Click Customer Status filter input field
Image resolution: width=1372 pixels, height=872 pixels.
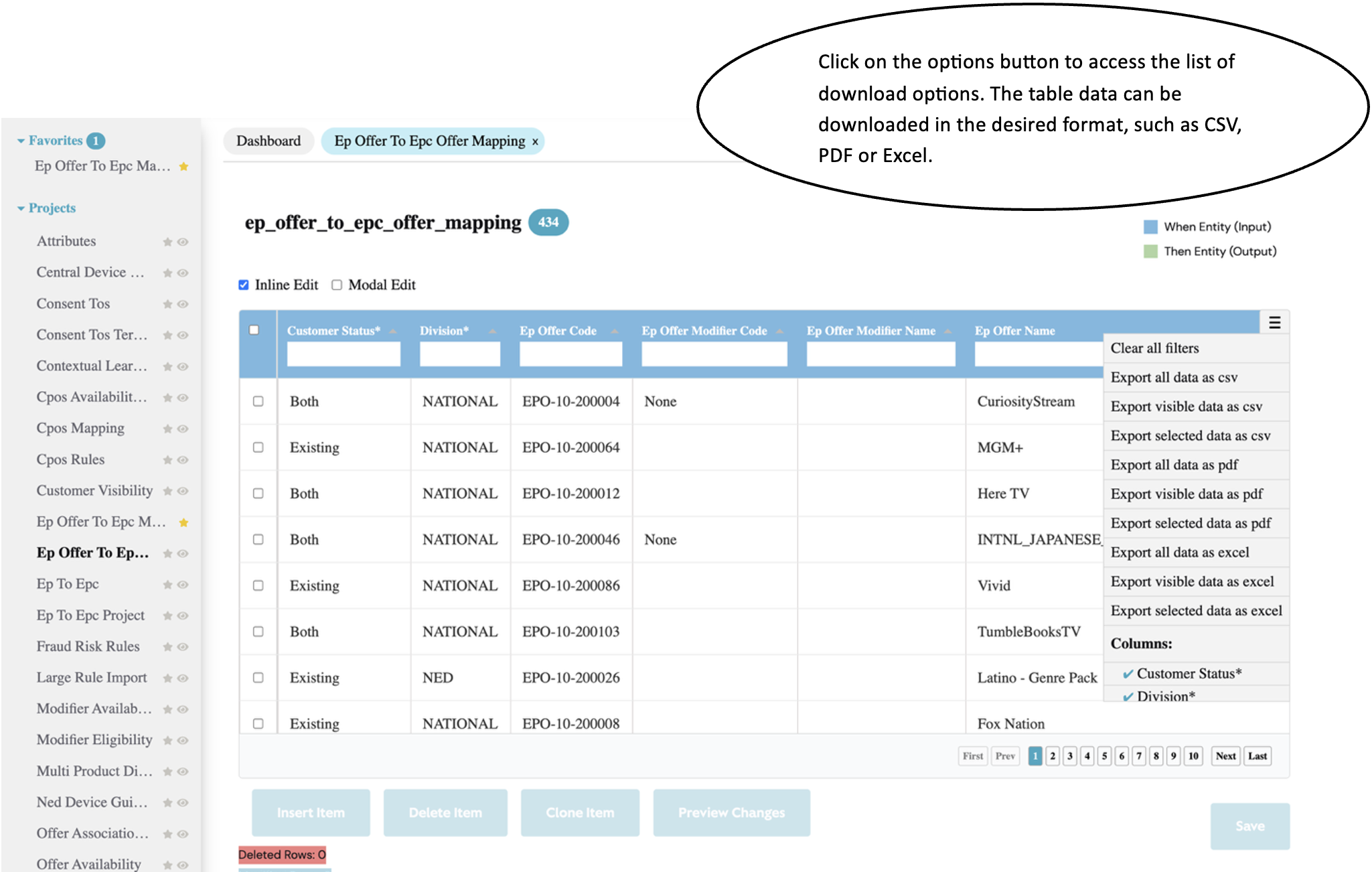pyautogui.click(x=344, y=354)
